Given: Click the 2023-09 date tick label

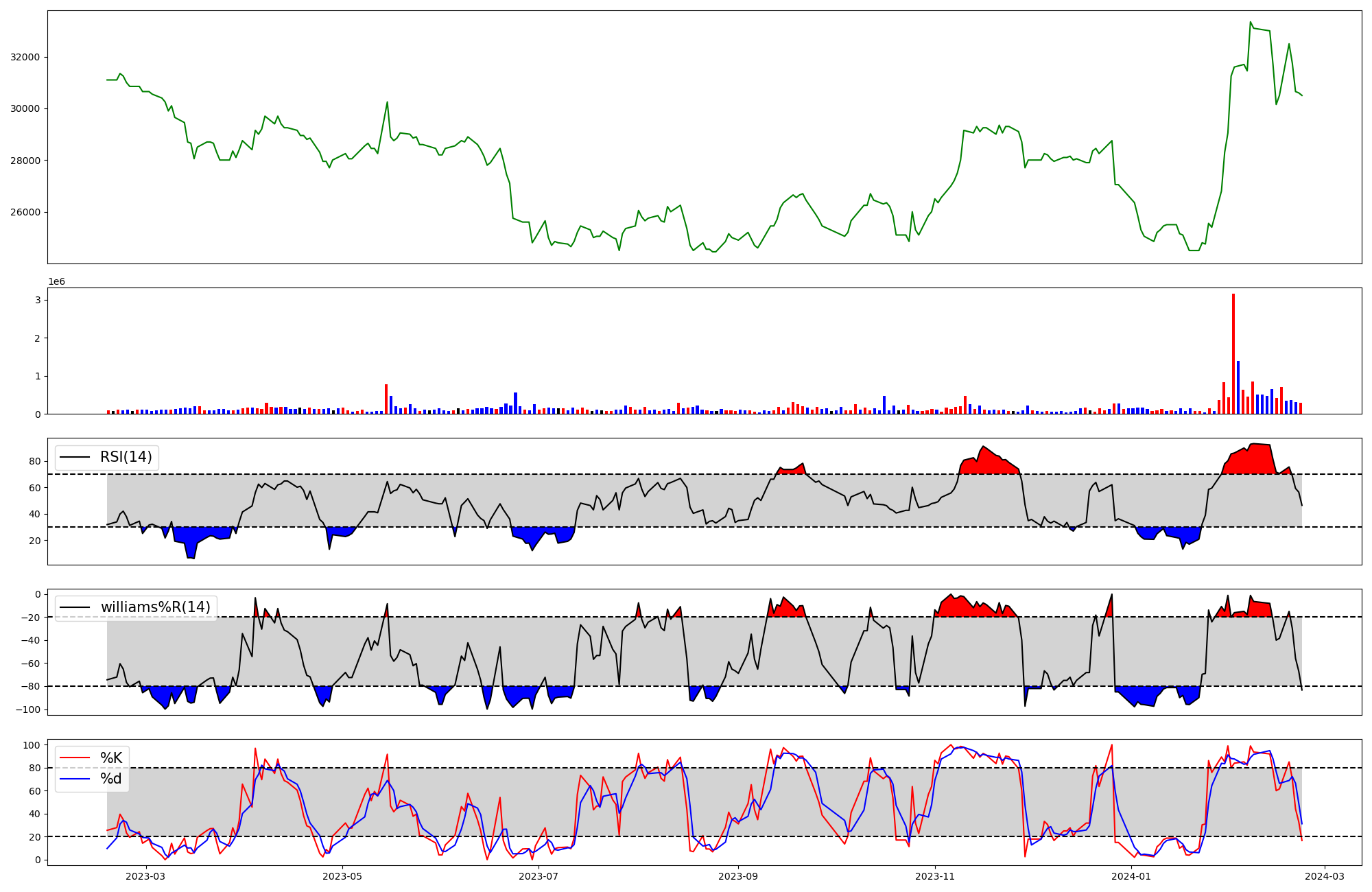Looking at the screenshot, I should tap(738, 876).
